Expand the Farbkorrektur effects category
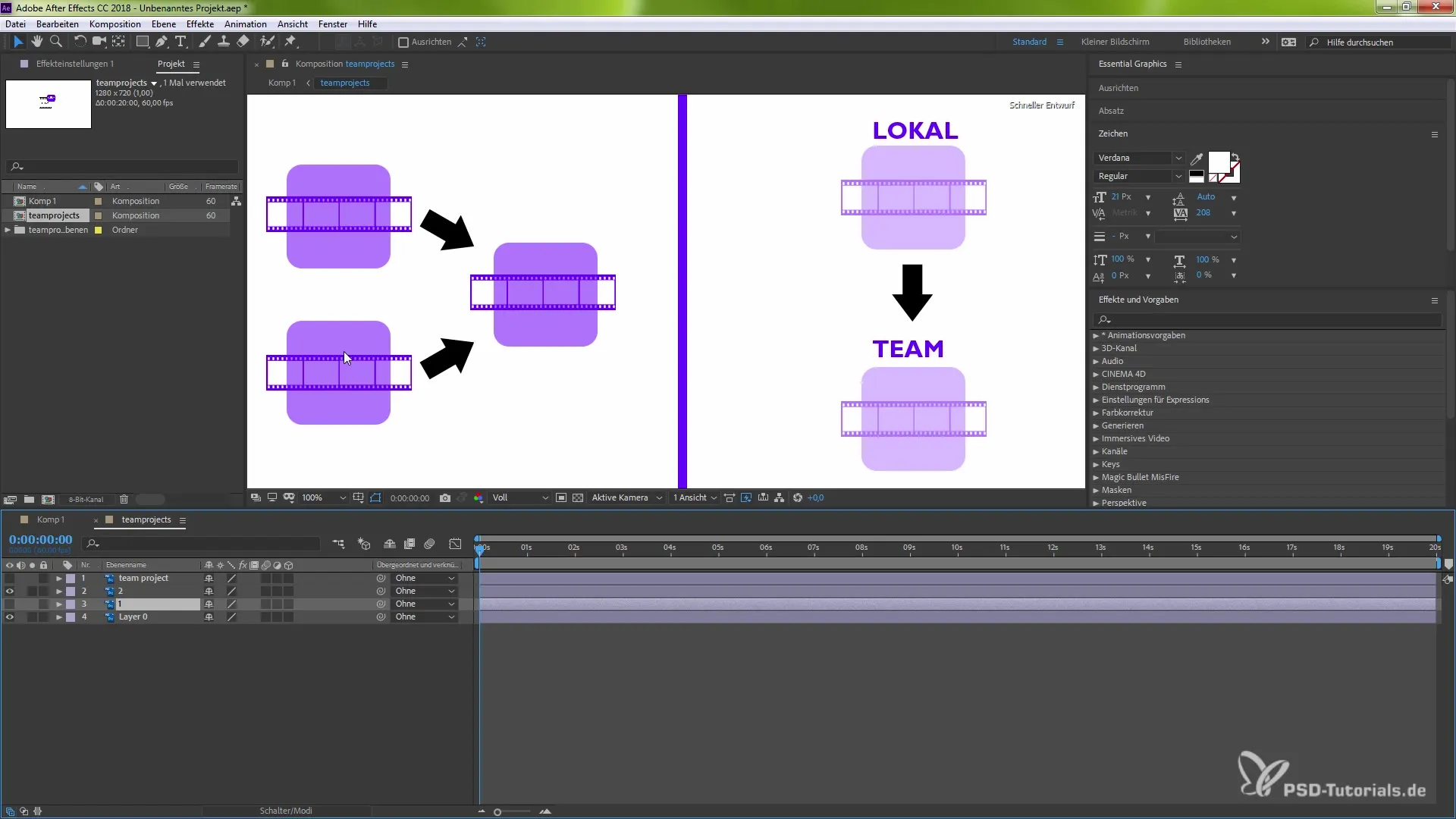 [x=1096, y=413]
